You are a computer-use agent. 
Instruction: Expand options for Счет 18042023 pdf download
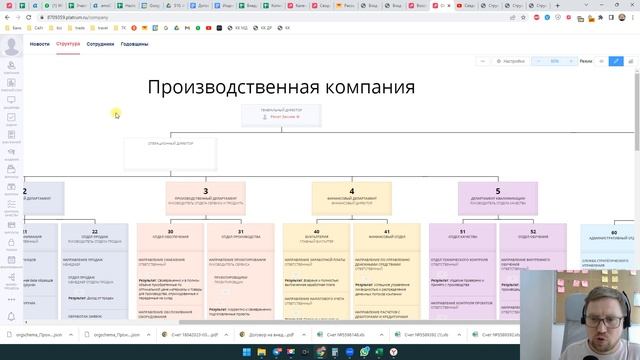[226, 335]
